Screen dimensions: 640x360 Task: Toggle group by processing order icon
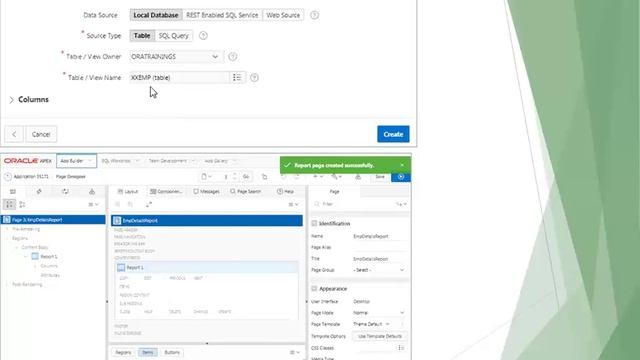tap(9, 204)
